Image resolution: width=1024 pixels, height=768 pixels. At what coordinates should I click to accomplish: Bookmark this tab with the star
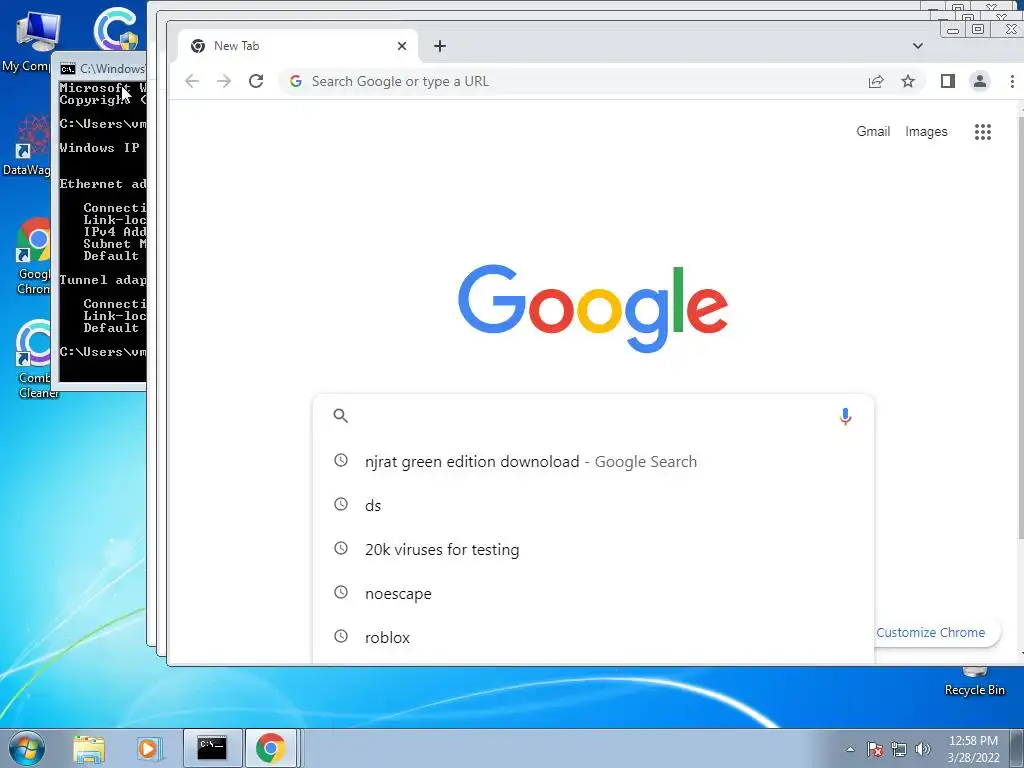click(x=908, y=81)
